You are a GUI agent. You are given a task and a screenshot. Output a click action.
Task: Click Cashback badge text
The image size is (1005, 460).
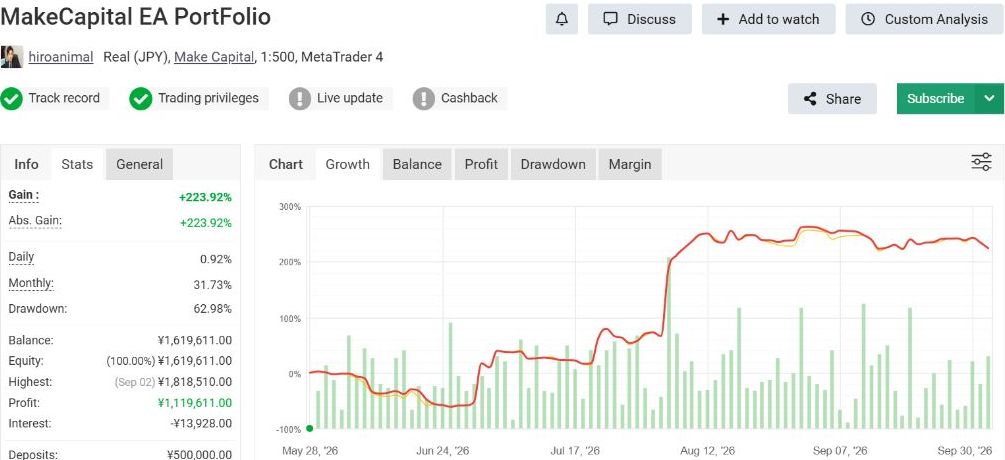tap(469, 98)
